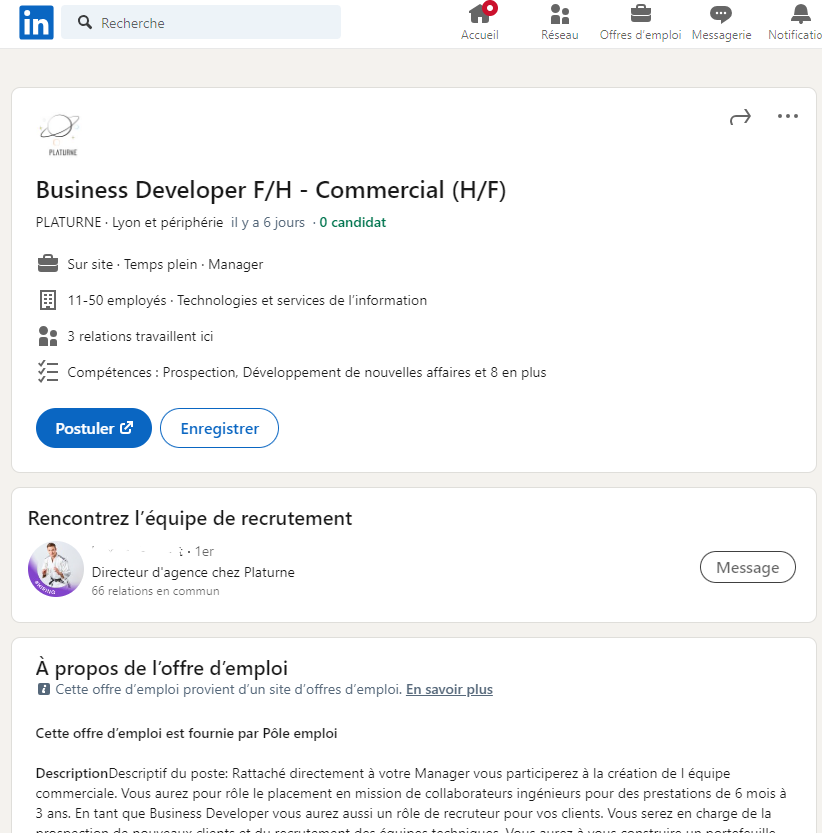Viewport: 822px width, 833px height.
Task: Click the magnifying glass search icon
Action: pos(84,22)
